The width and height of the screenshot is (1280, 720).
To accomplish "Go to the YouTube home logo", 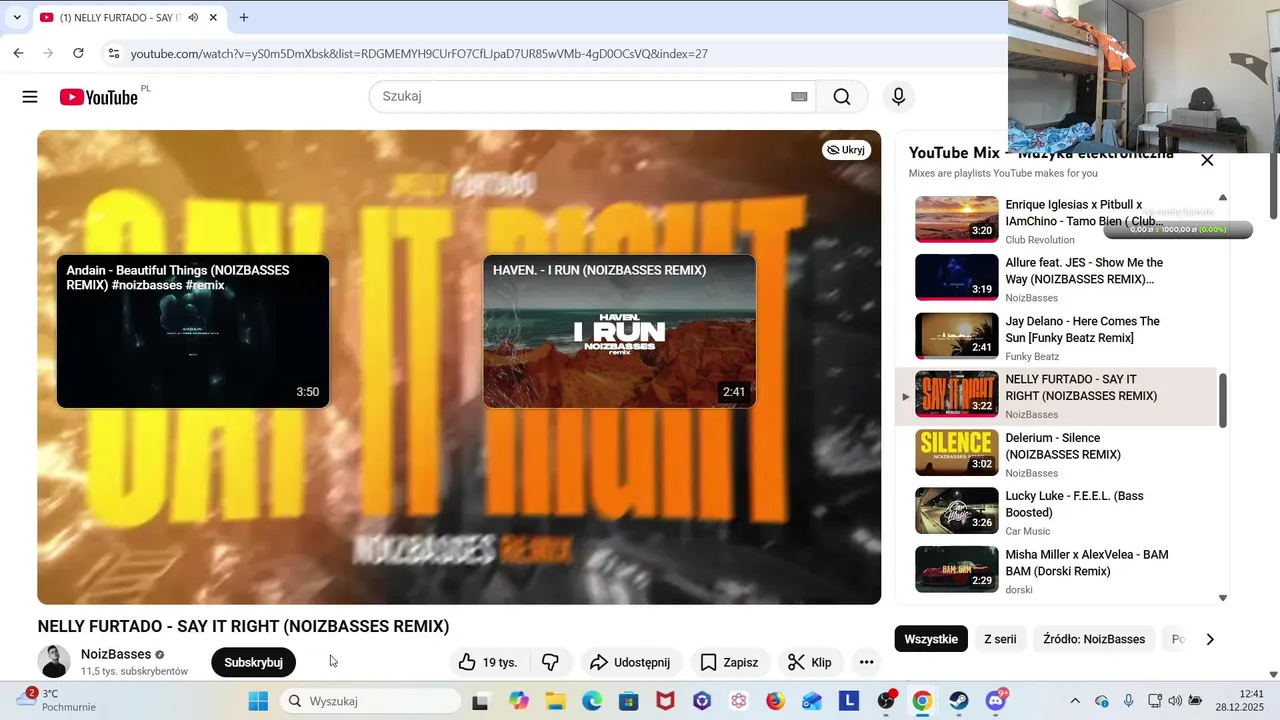I will tap(98, 97).
